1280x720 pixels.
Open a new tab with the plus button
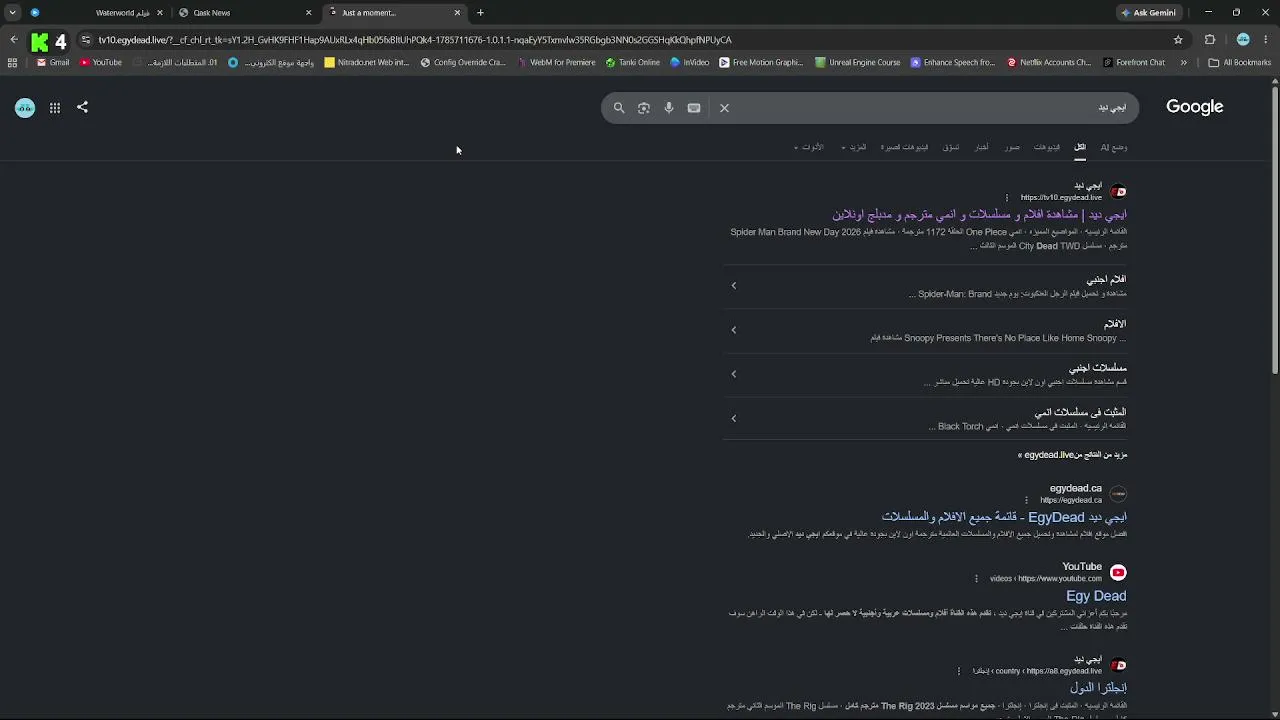click(480, 13)
